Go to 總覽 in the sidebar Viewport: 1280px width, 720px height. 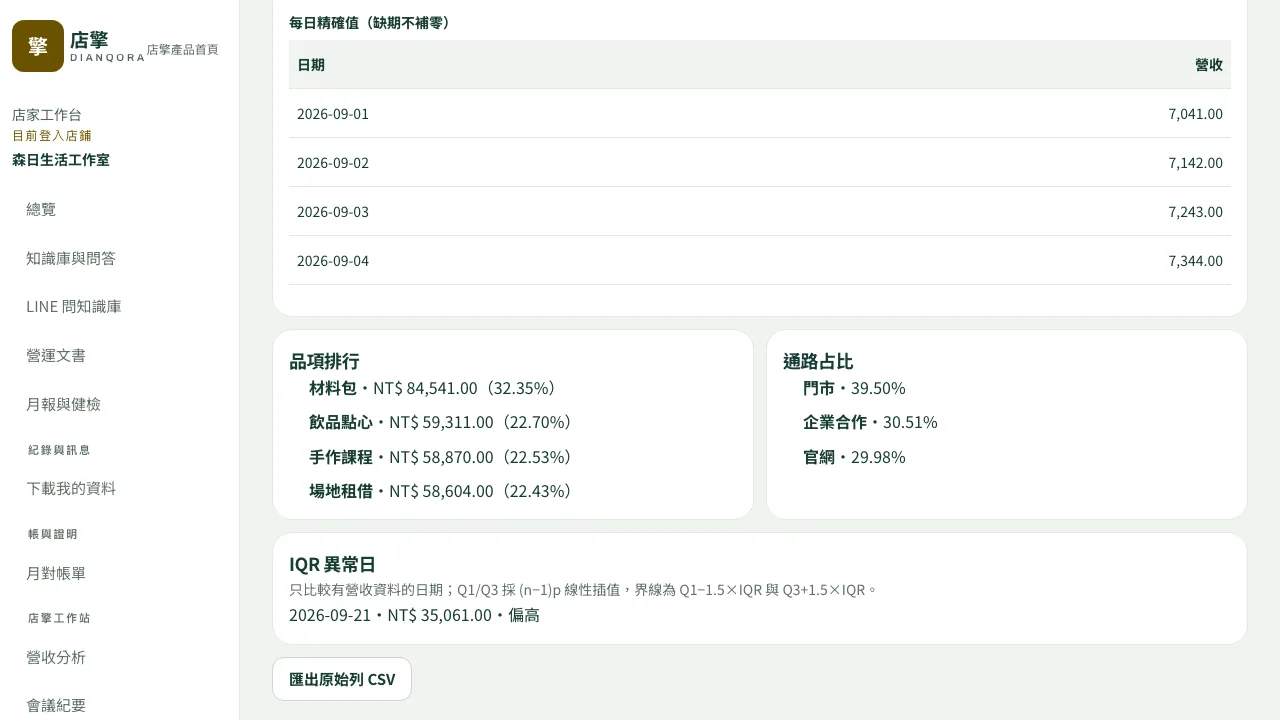point(41,209)
